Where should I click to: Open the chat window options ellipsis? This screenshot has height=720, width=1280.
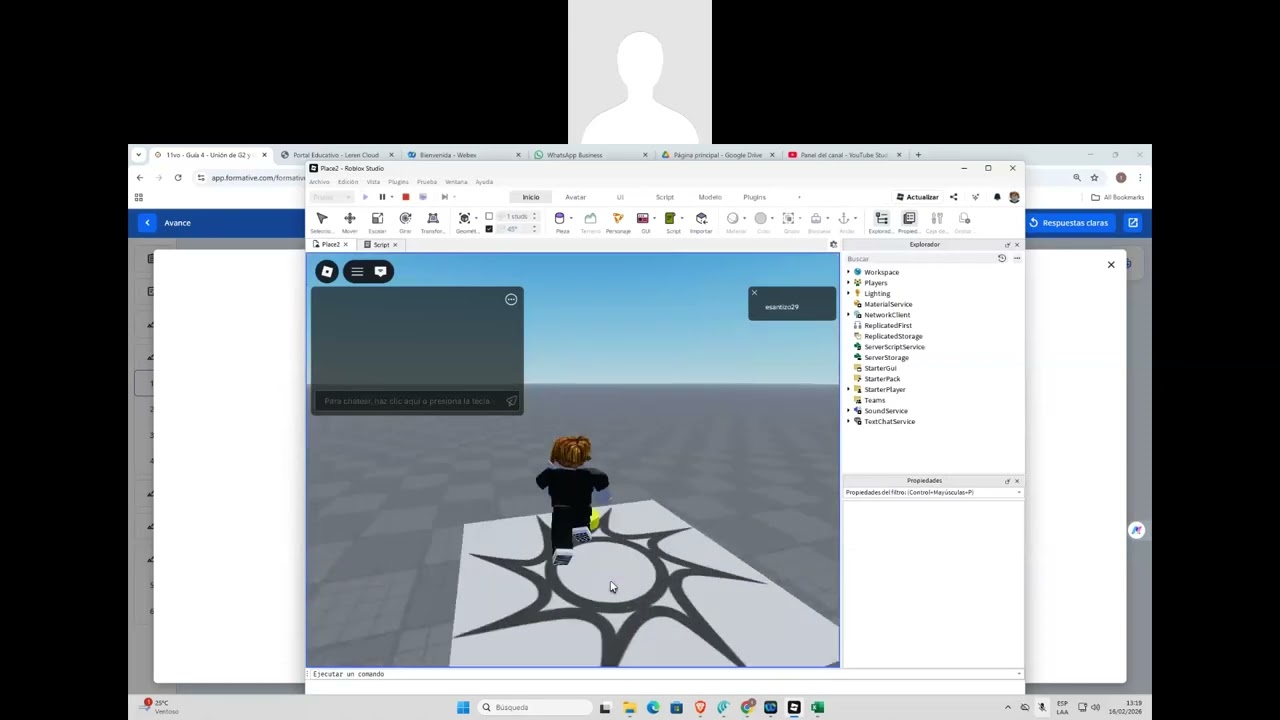coord(511,299)
